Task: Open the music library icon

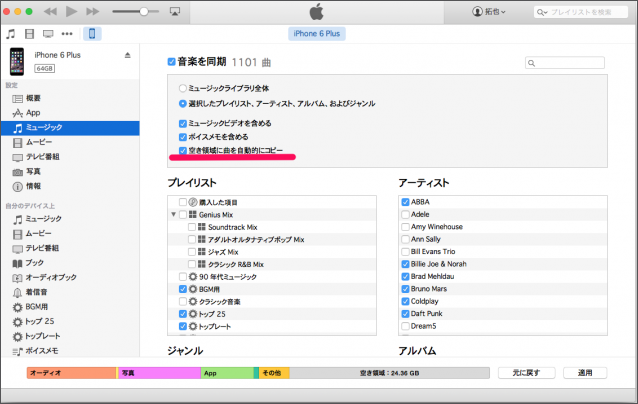Action: [11, 34]
